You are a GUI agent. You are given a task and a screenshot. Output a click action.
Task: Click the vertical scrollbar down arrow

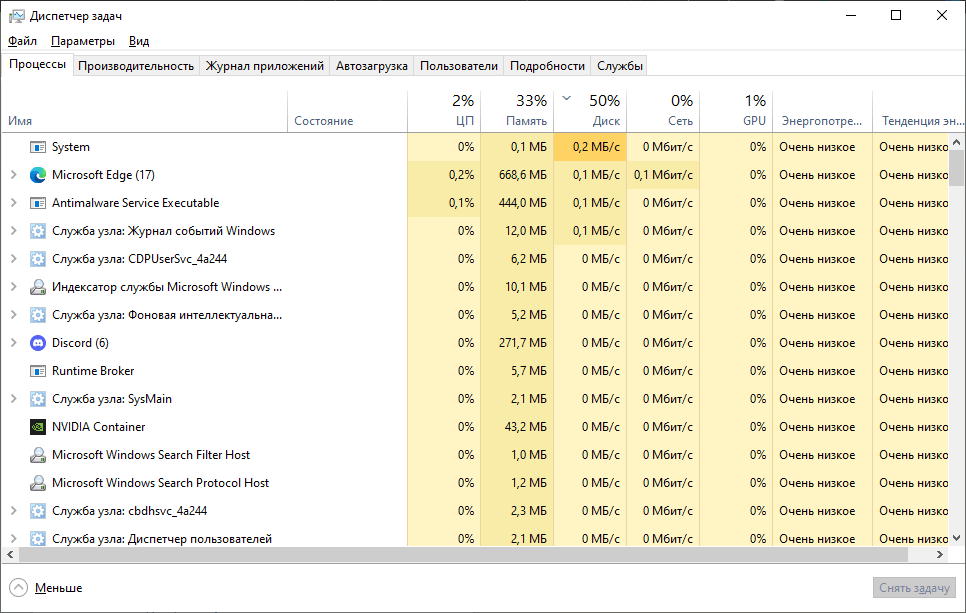point(956,538)
